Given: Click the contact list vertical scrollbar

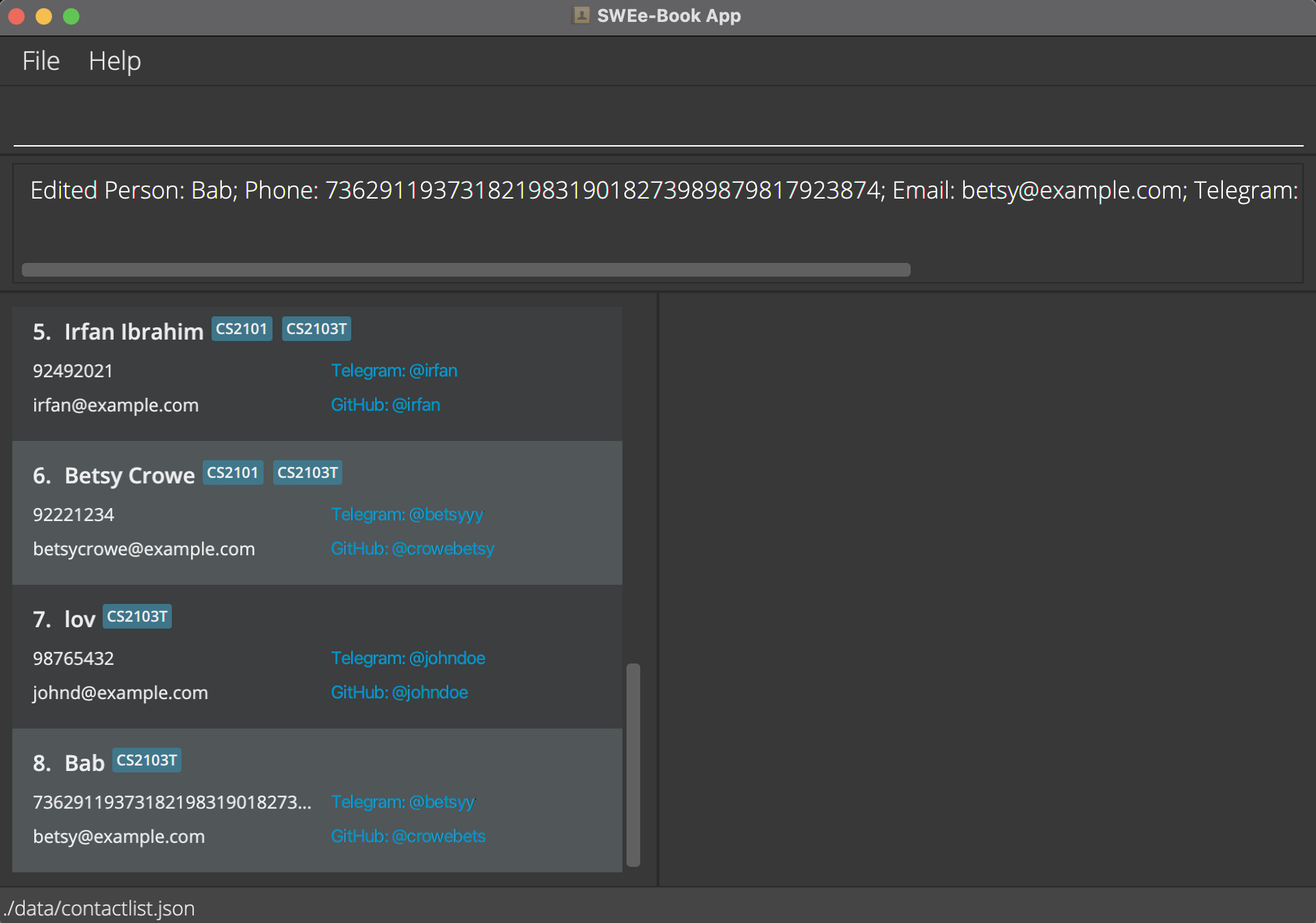Looking at the screenshot, I should 633,763.
